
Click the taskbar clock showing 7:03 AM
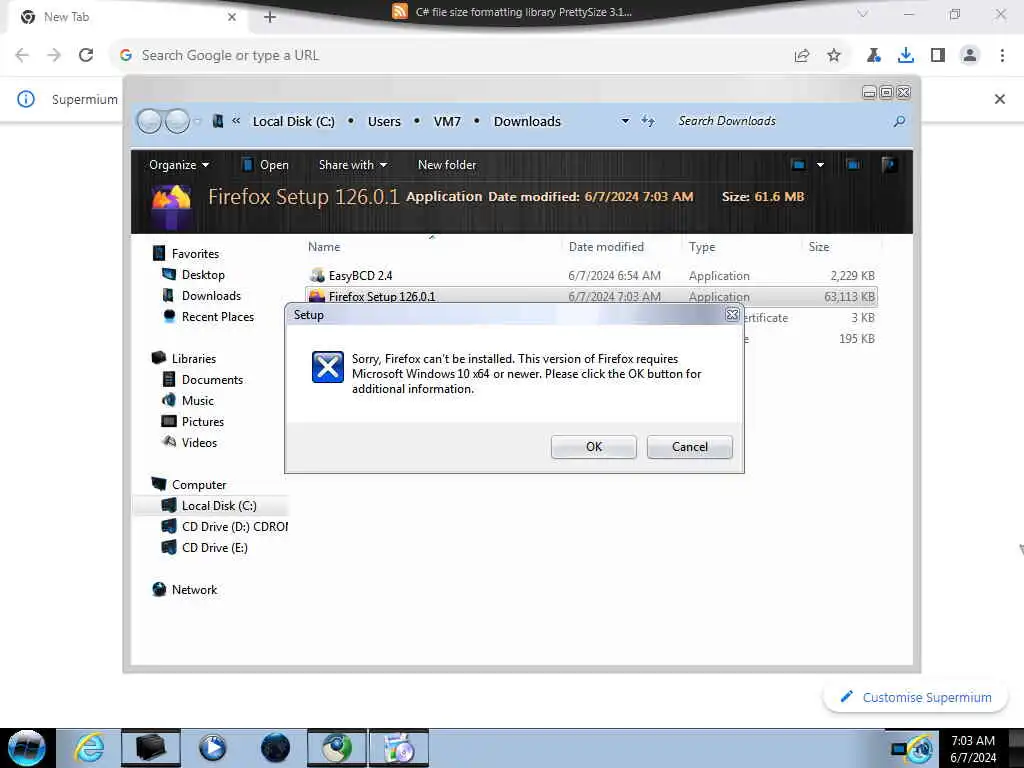coord(973,748)
